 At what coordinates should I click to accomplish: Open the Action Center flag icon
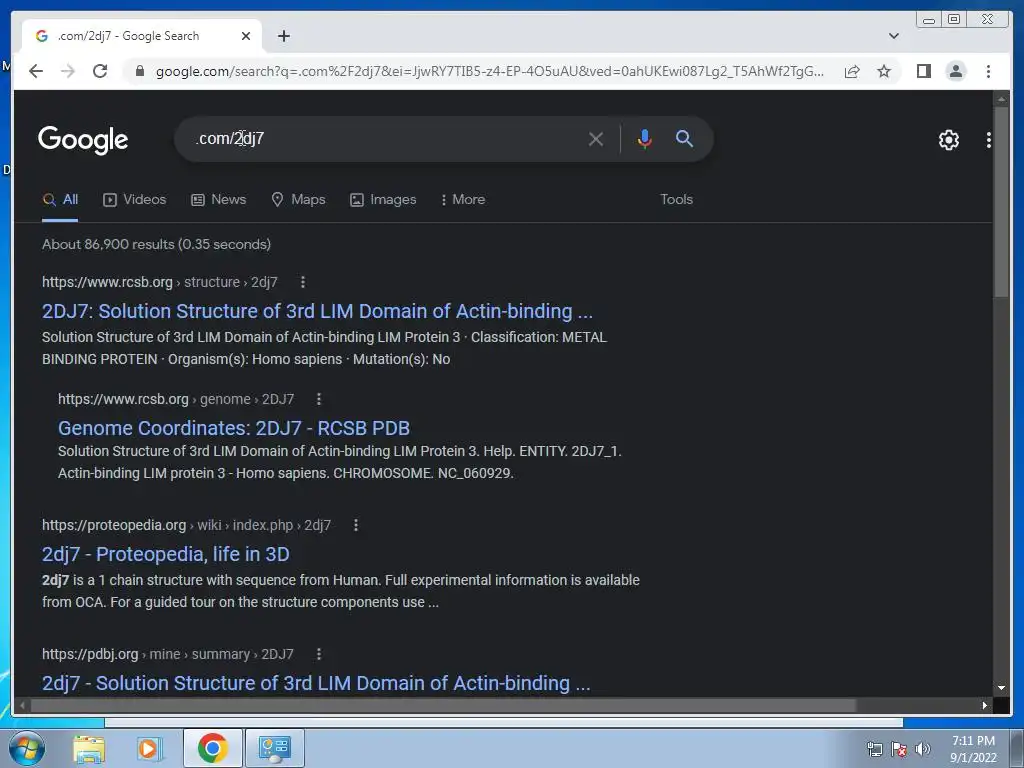pos(899,749)
